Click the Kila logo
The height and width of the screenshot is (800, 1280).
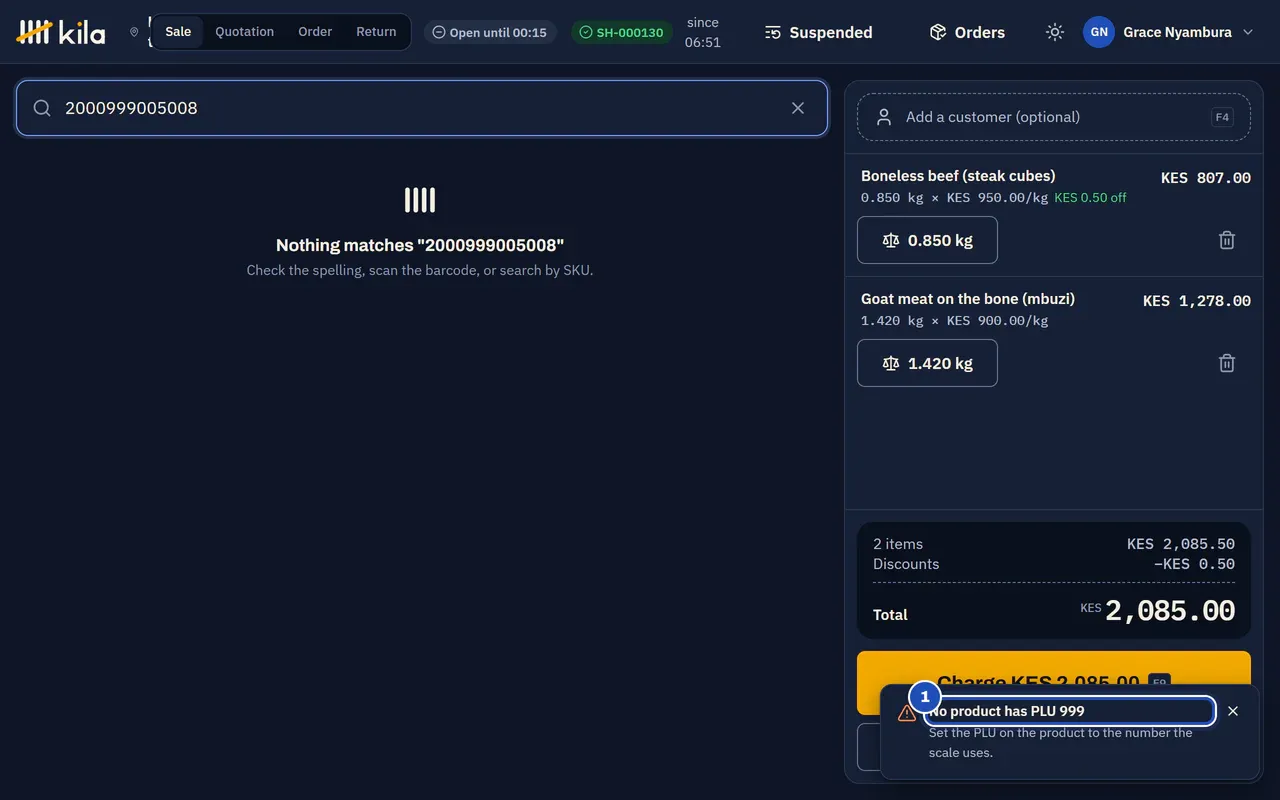pos(61,32)
